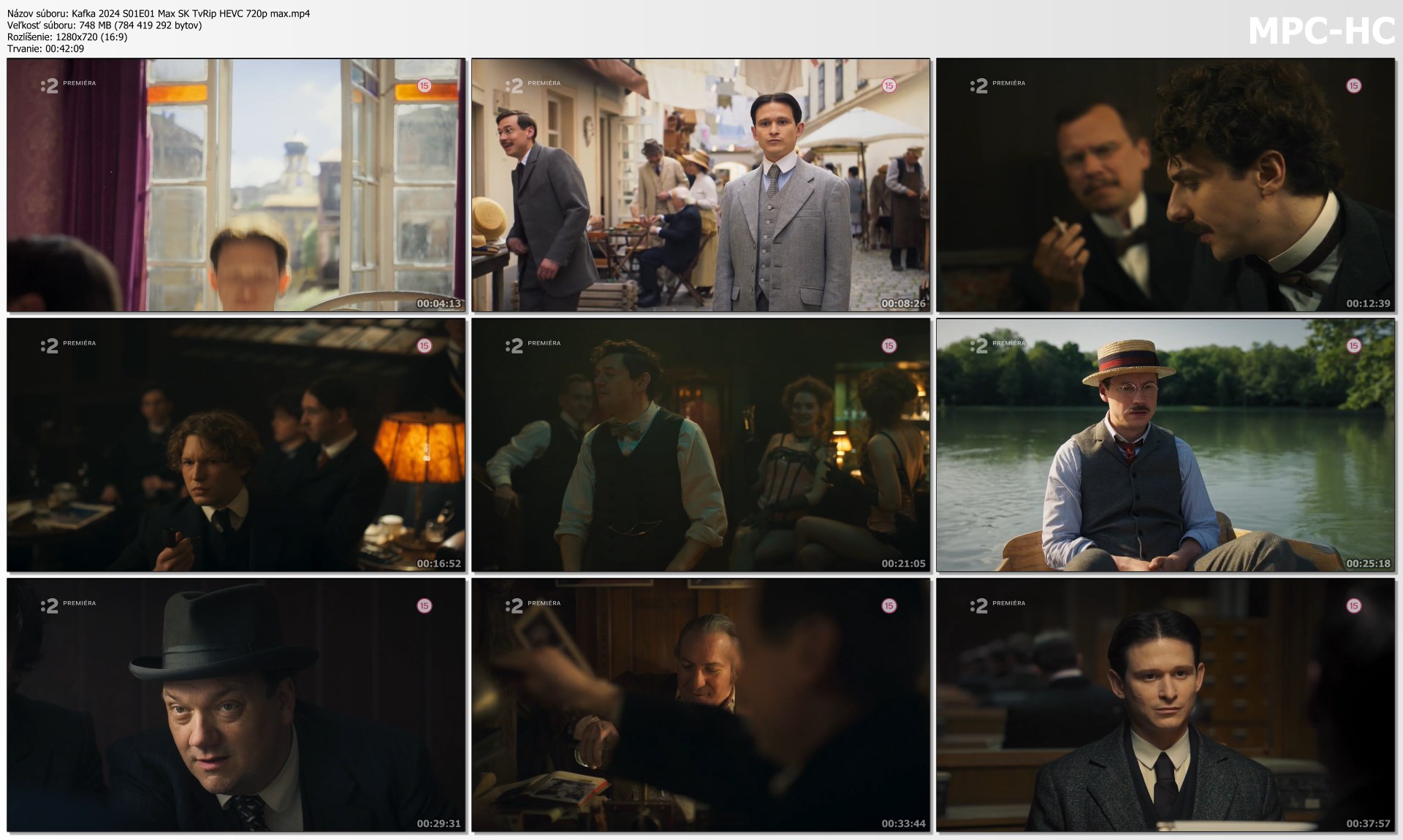
Task: Click the age rating 15 badge in 00:25:18 frame
Action: [x=1353, y=345]
